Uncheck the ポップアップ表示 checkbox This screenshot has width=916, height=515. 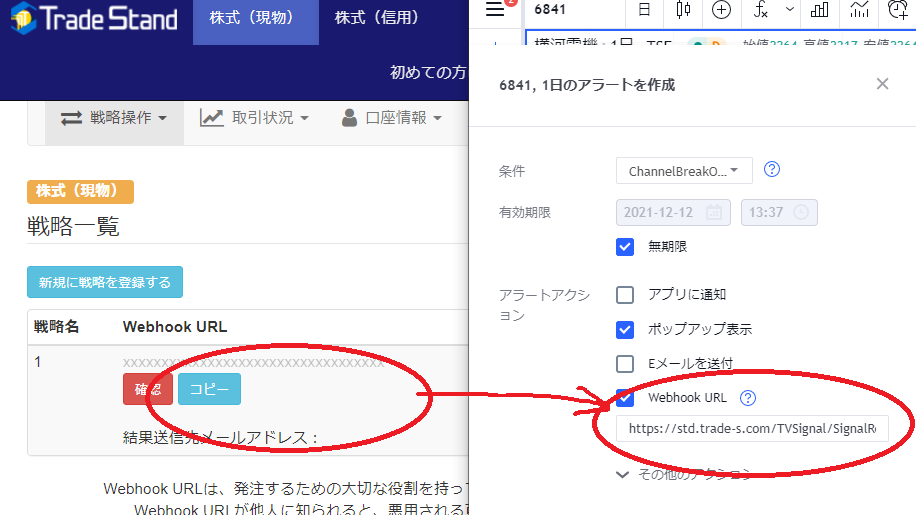coord(624,329)
